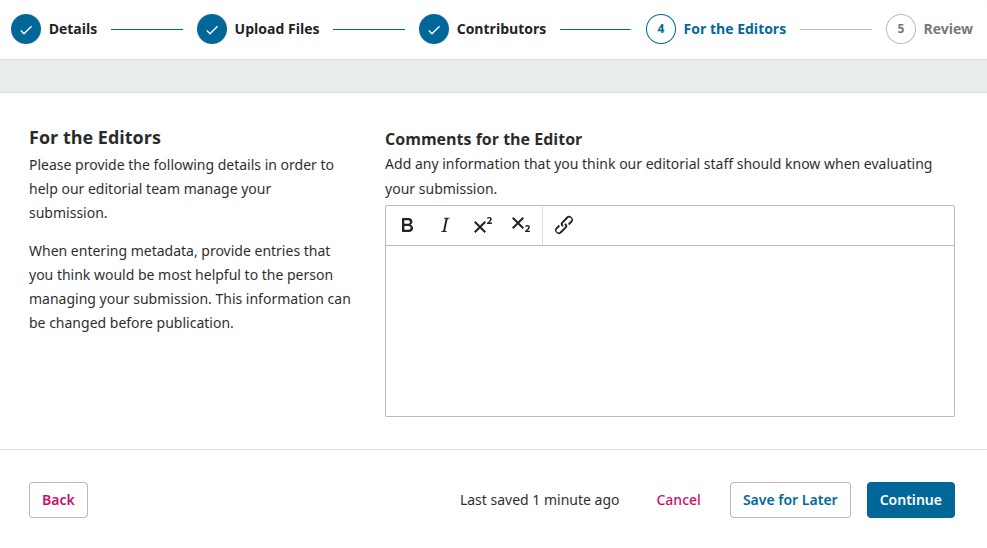Switch to the Upload Files step label
Viewport: 987px width, 548px height.
coord(277,29)
